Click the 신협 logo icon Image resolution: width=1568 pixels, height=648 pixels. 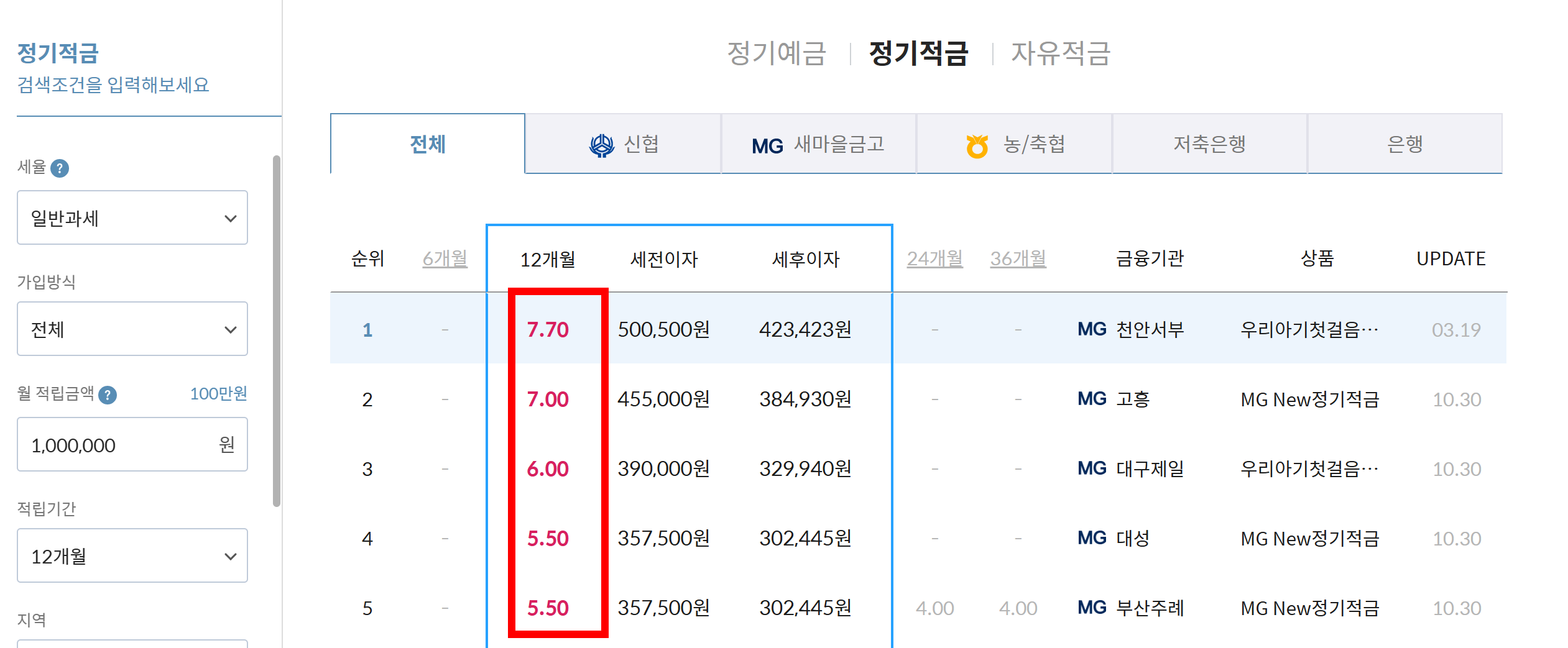click(601, 145)
